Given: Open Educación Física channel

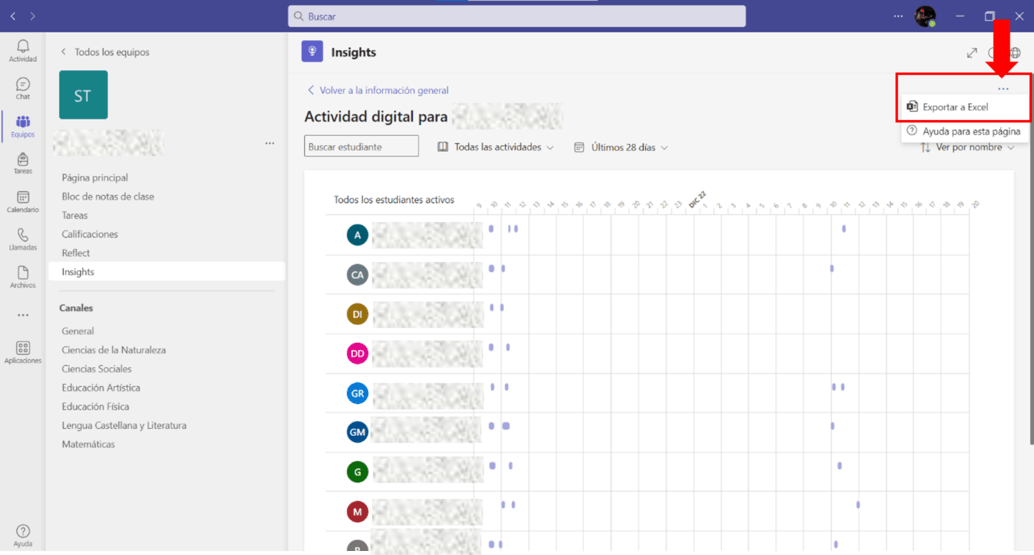Looking at the screenshot, I should (95, 407).
